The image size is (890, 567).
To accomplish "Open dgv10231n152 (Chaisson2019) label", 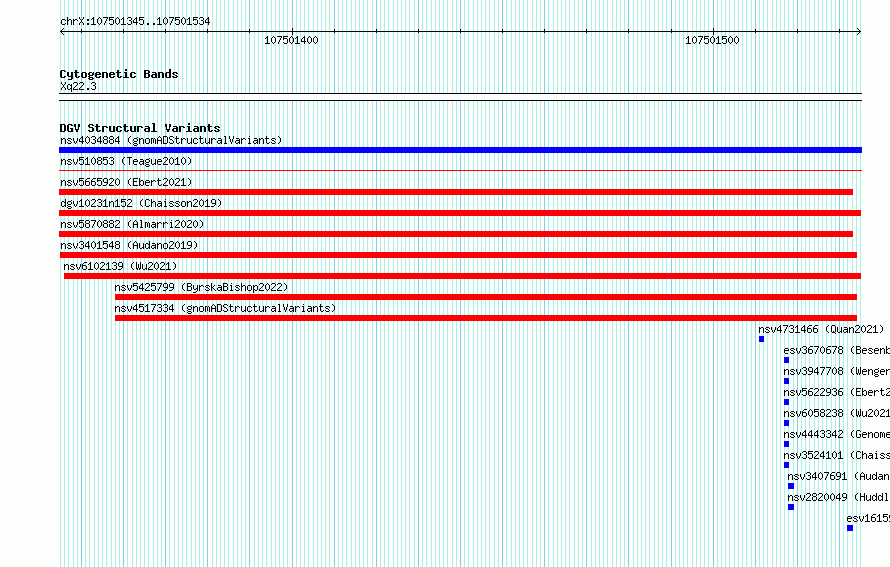I will coord(141,203).
